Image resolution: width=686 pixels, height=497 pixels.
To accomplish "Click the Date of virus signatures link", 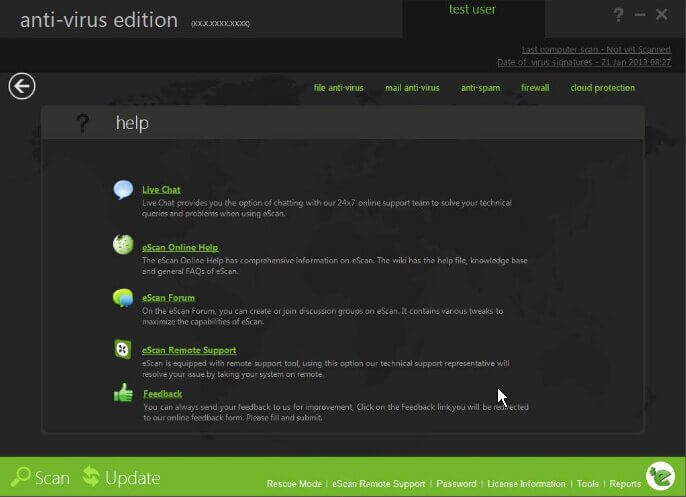I will coord(584,62).
